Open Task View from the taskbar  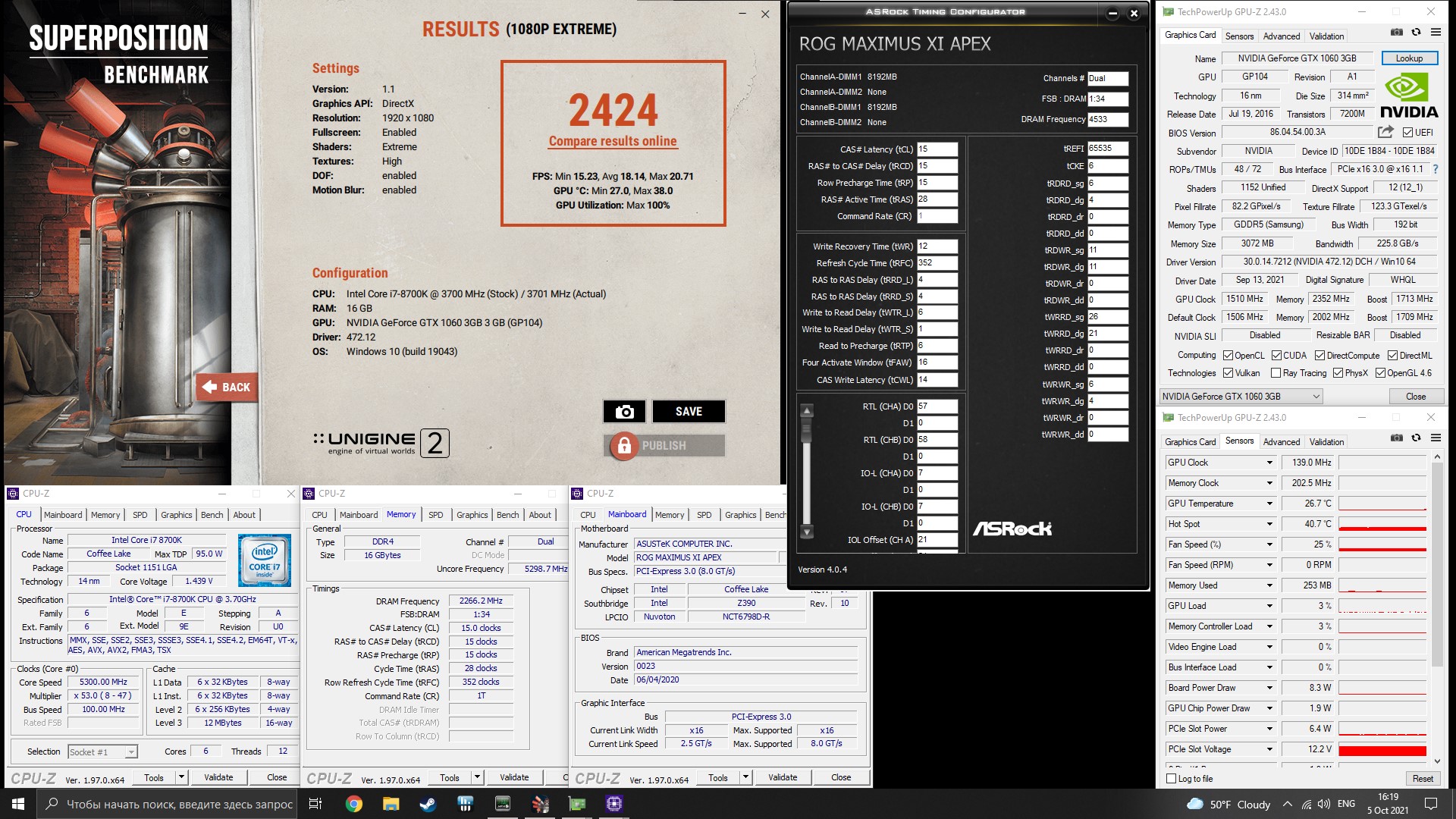coord(315,804)
